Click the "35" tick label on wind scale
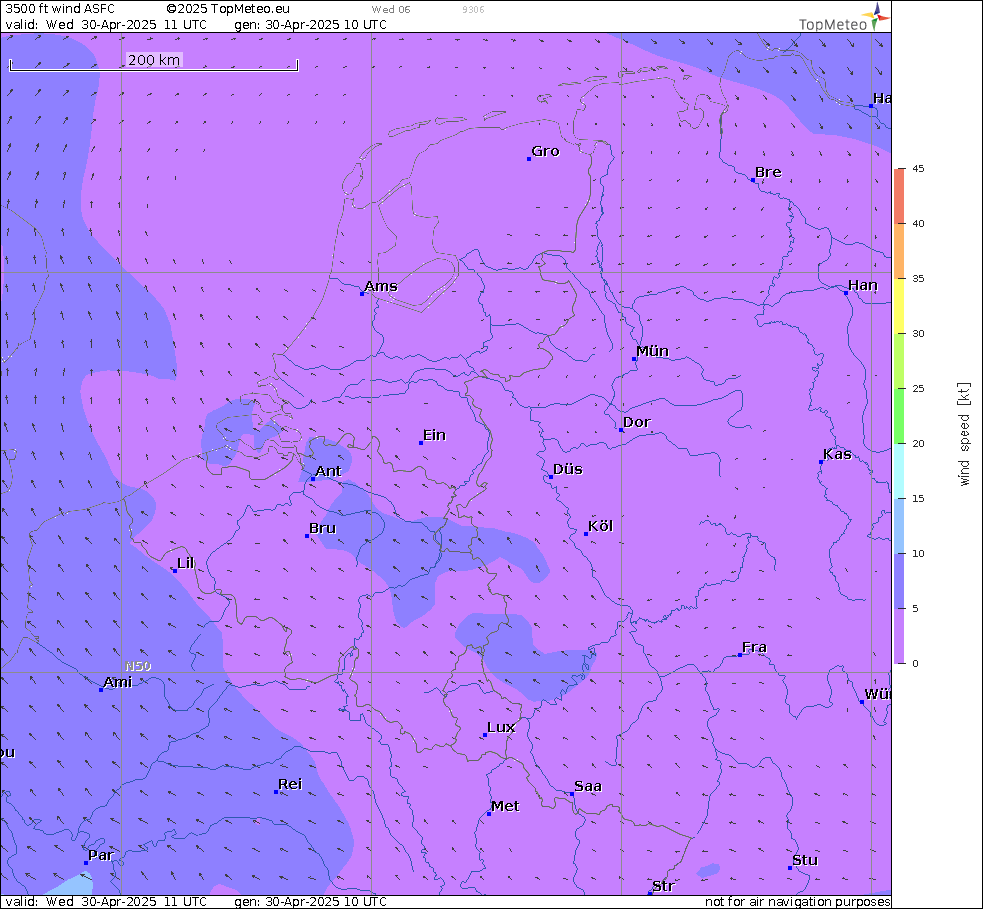The height and width of the screenshot is (909, 983). (918, 278)
